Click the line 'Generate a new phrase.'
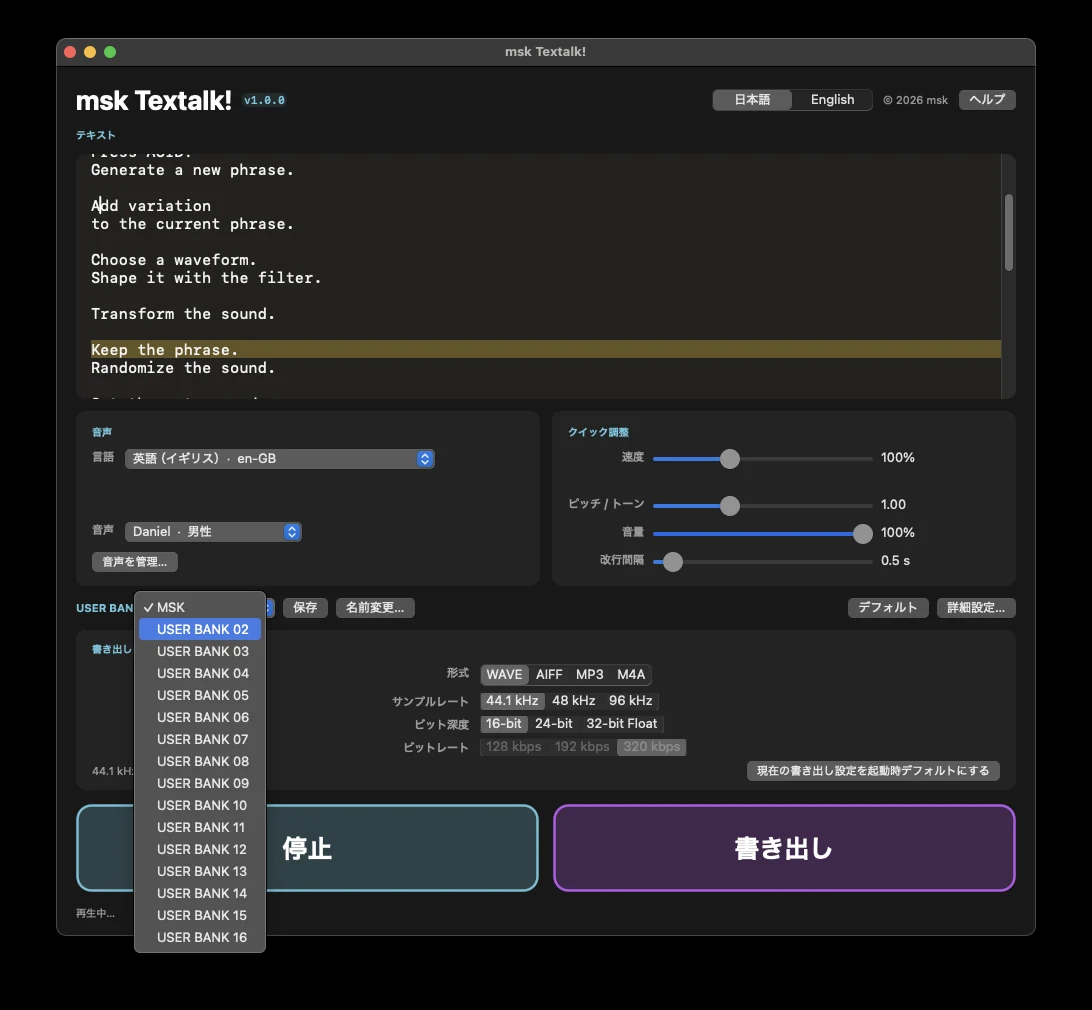The height and width of the screenshot is (1010, 1092). 192,170
